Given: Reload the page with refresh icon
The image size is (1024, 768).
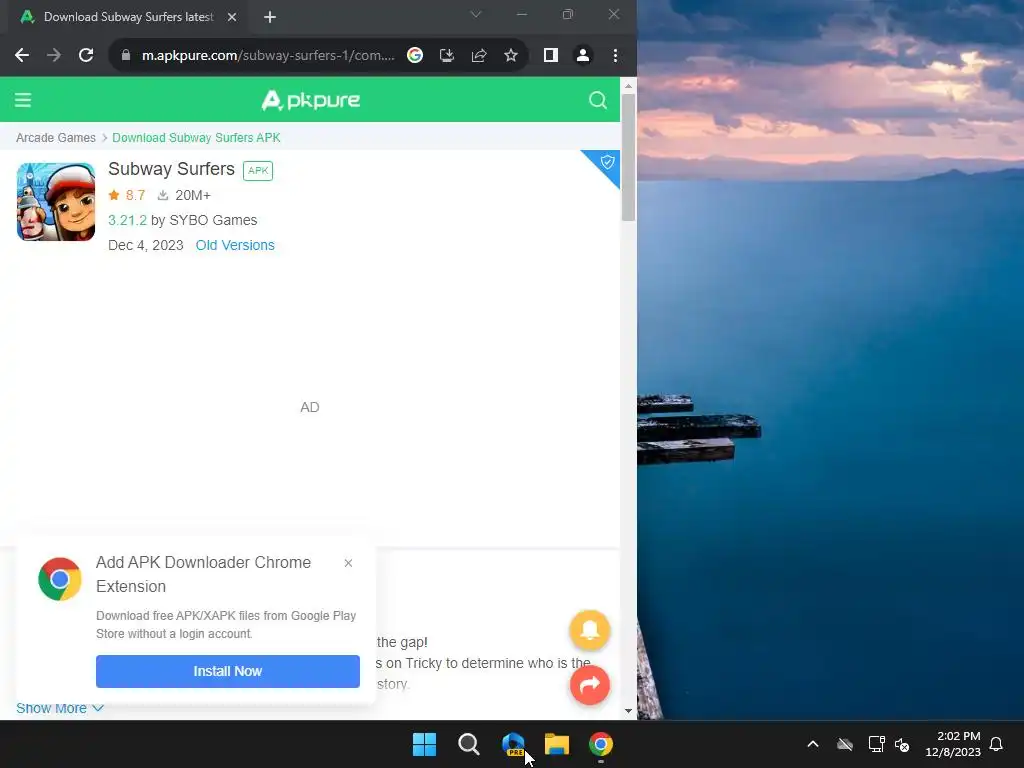Looking at the screenshot, I should [x=86, y=56].
